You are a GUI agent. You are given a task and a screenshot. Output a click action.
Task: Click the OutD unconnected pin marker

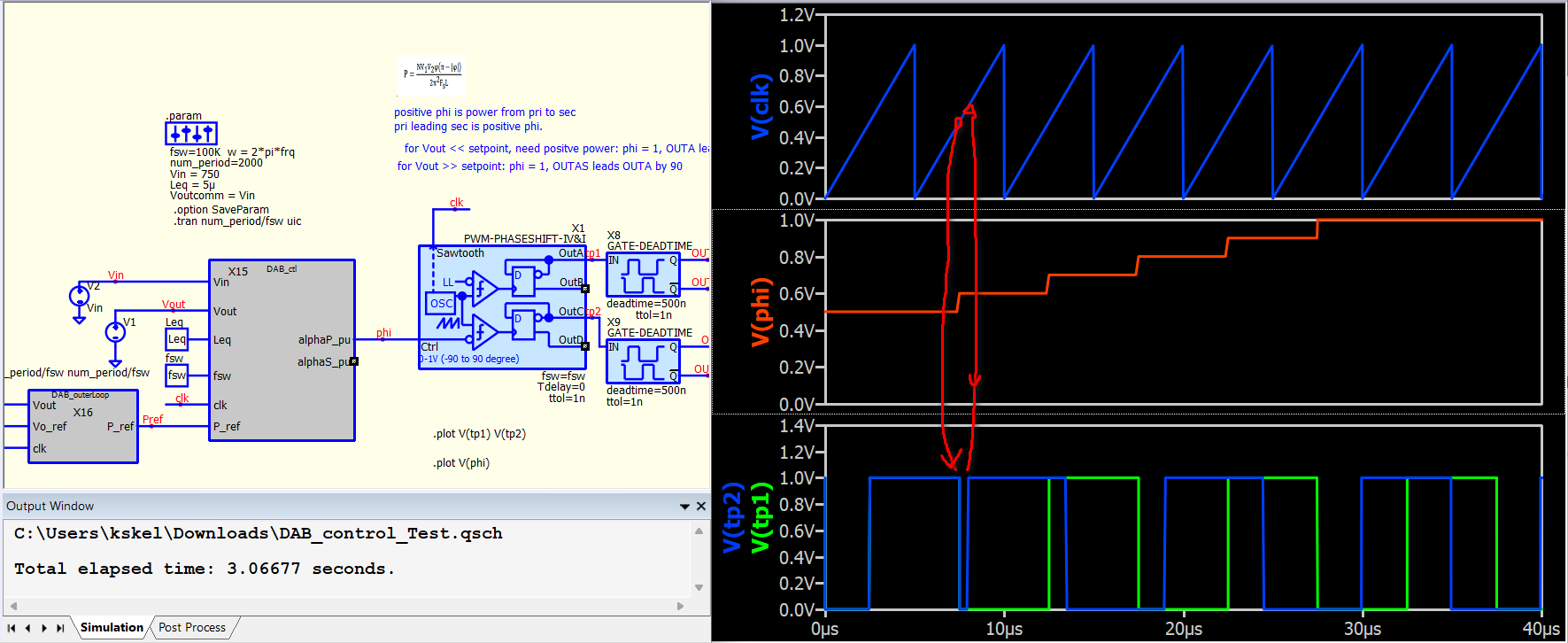tap(585, 346)
